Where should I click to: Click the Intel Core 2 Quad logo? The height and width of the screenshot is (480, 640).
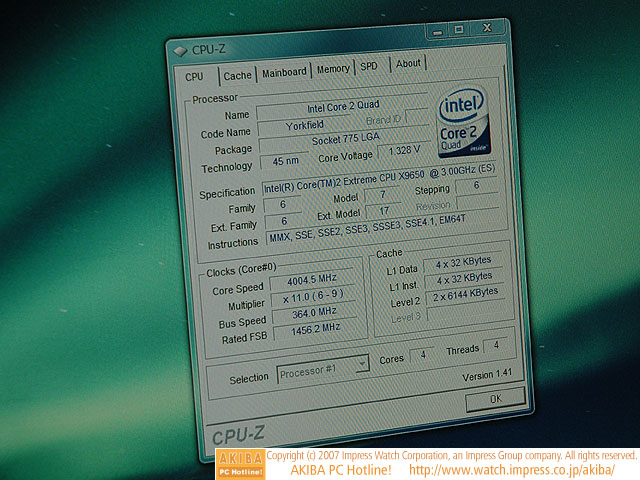pyautogui.click(x=463, y=122)
